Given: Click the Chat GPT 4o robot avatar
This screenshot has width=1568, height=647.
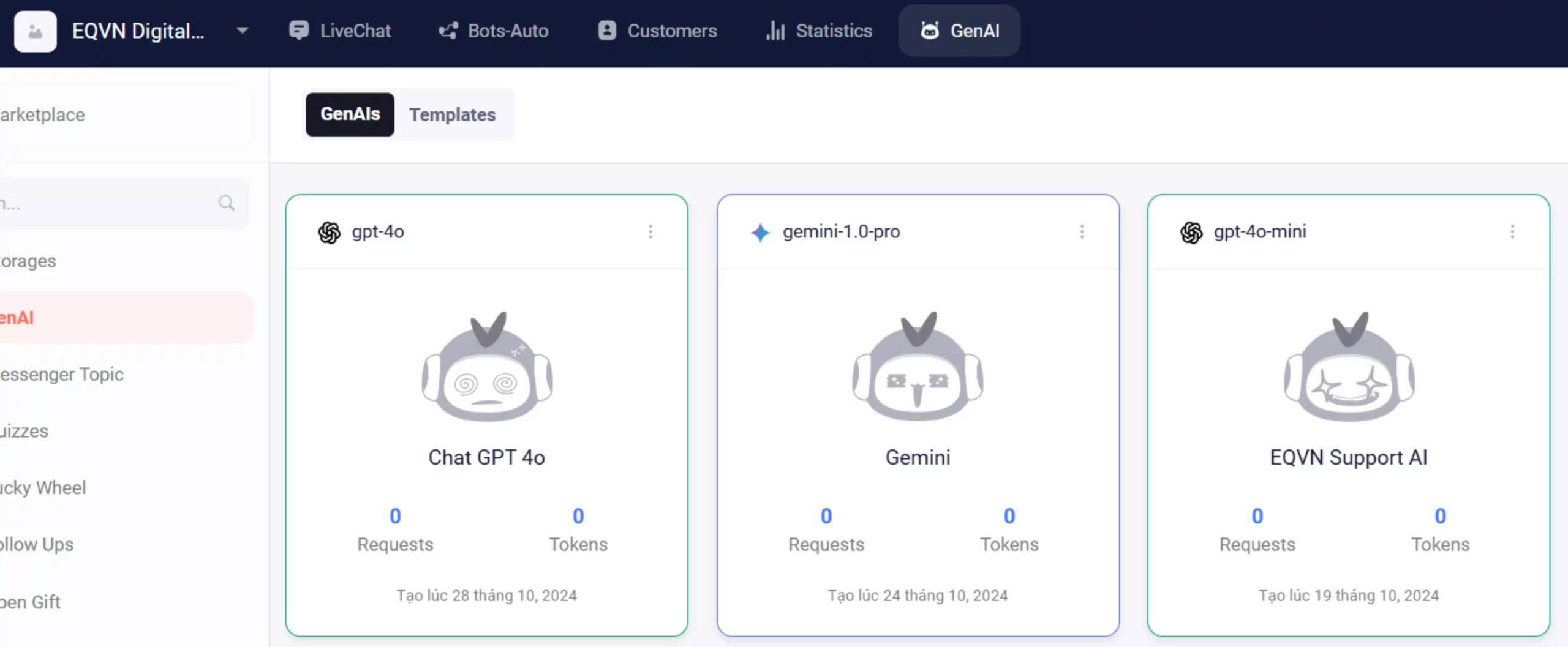Looking at the screenshot, I should (x=487, y=367).
